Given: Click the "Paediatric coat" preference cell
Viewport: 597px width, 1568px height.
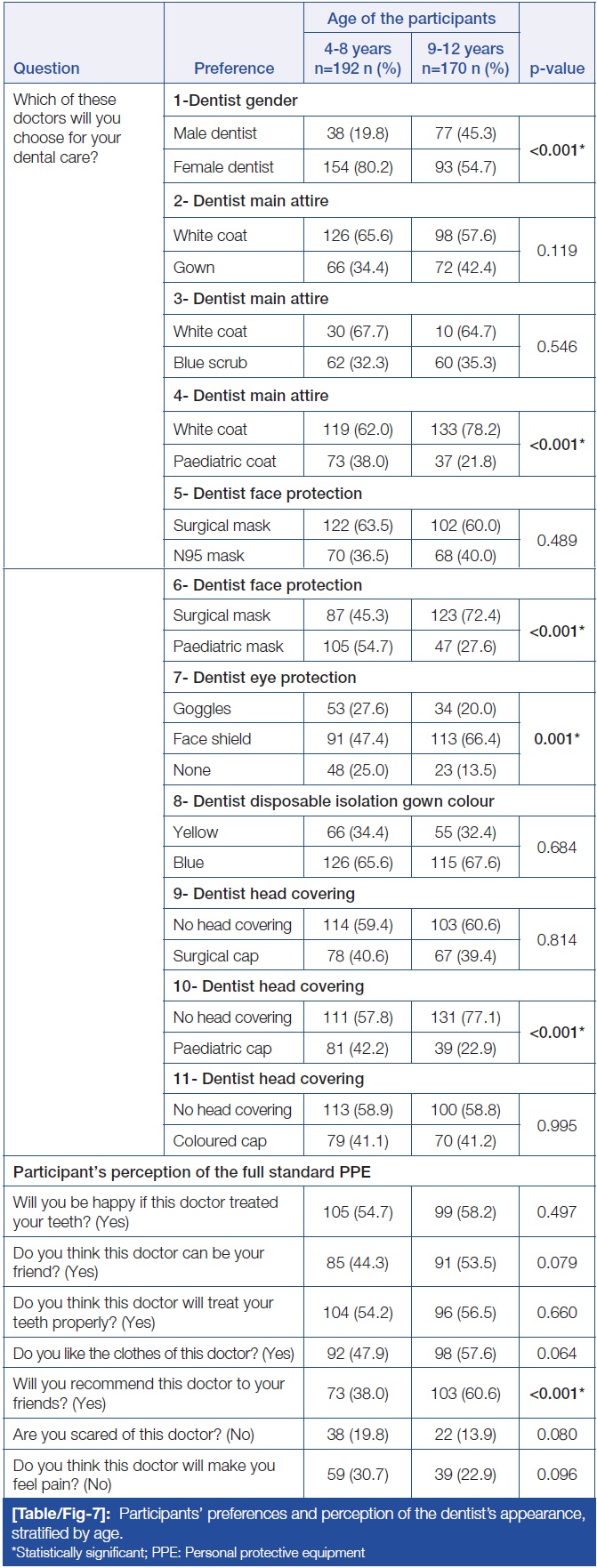Looking at the screenshot, I should (x=224, y=461).
